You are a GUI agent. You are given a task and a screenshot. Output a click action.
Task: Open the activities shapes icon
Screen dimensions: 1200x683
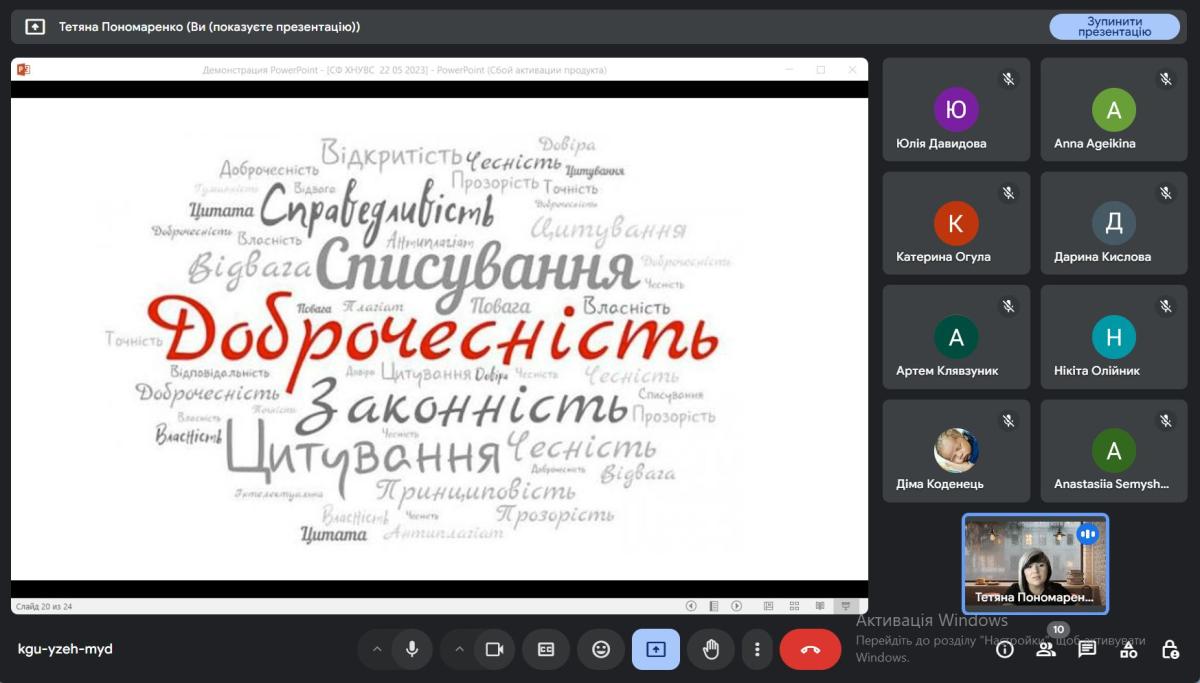[x=1128, y=649]
